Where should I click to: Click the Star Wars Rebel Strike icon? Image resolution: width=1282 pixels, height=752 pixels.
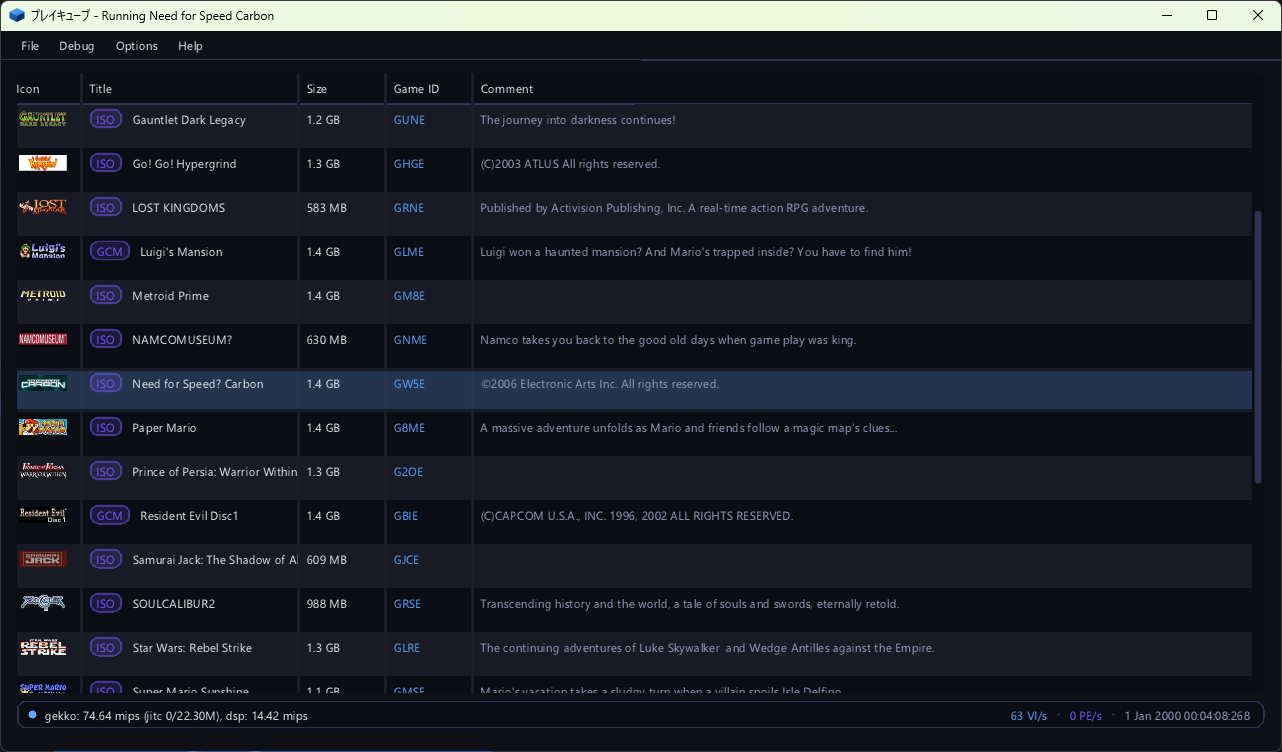click(x=43, y=647)
